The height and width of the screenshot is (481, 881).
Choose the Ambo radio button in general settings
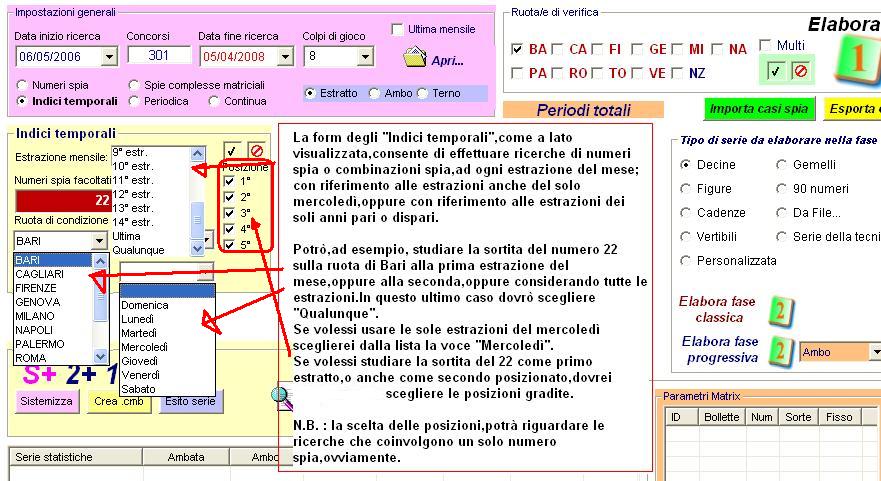[x=374, y=93]
